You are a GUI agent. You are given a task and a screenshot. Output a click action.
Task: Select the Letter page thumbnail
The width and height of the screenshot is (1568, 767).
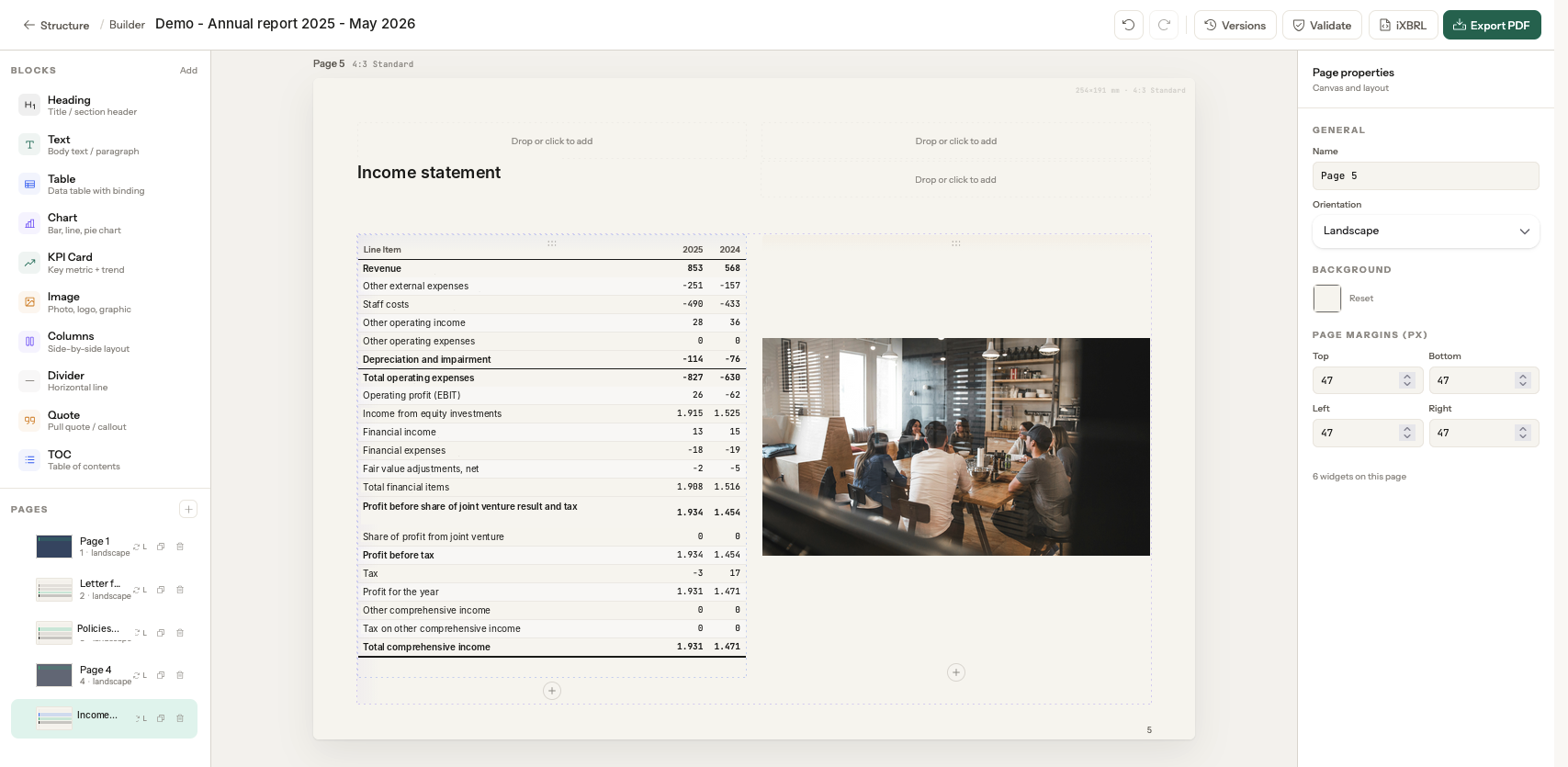tap(54, 590)
